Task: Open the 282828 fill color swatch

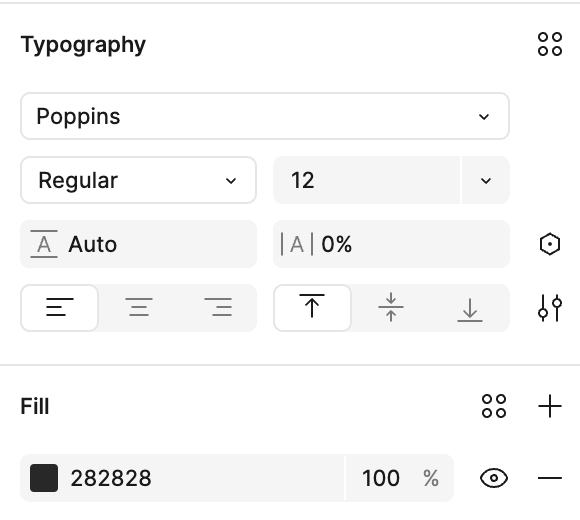Action: [44, 478]
